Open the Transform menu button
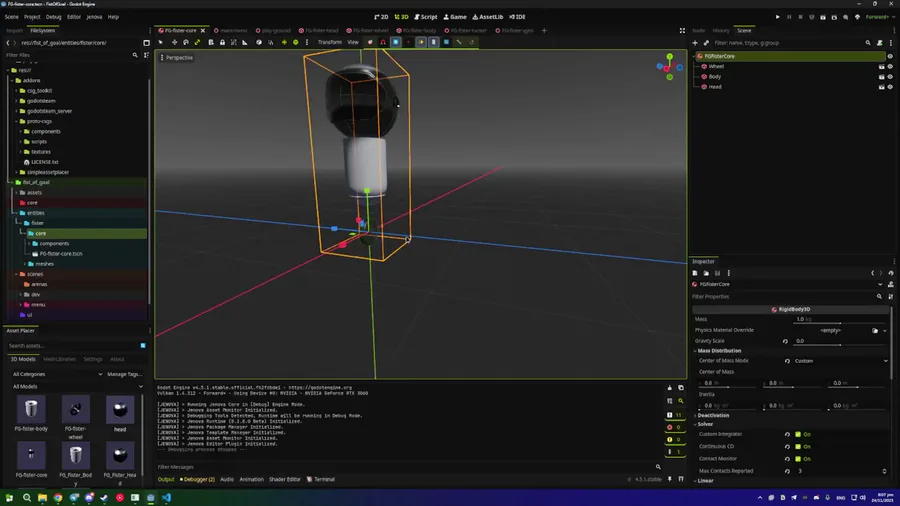The image size is (900, 506). click(x=329, y=42)
